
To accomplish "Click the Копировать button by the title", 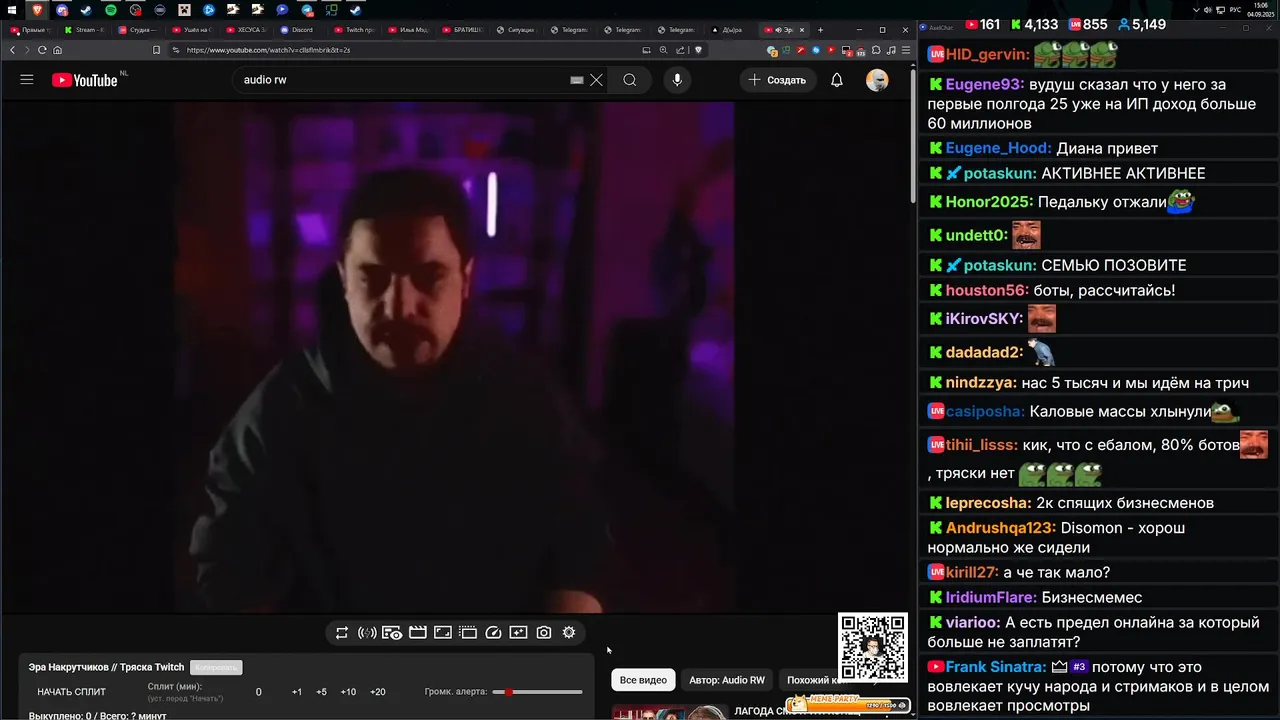I will click(216, 667).
